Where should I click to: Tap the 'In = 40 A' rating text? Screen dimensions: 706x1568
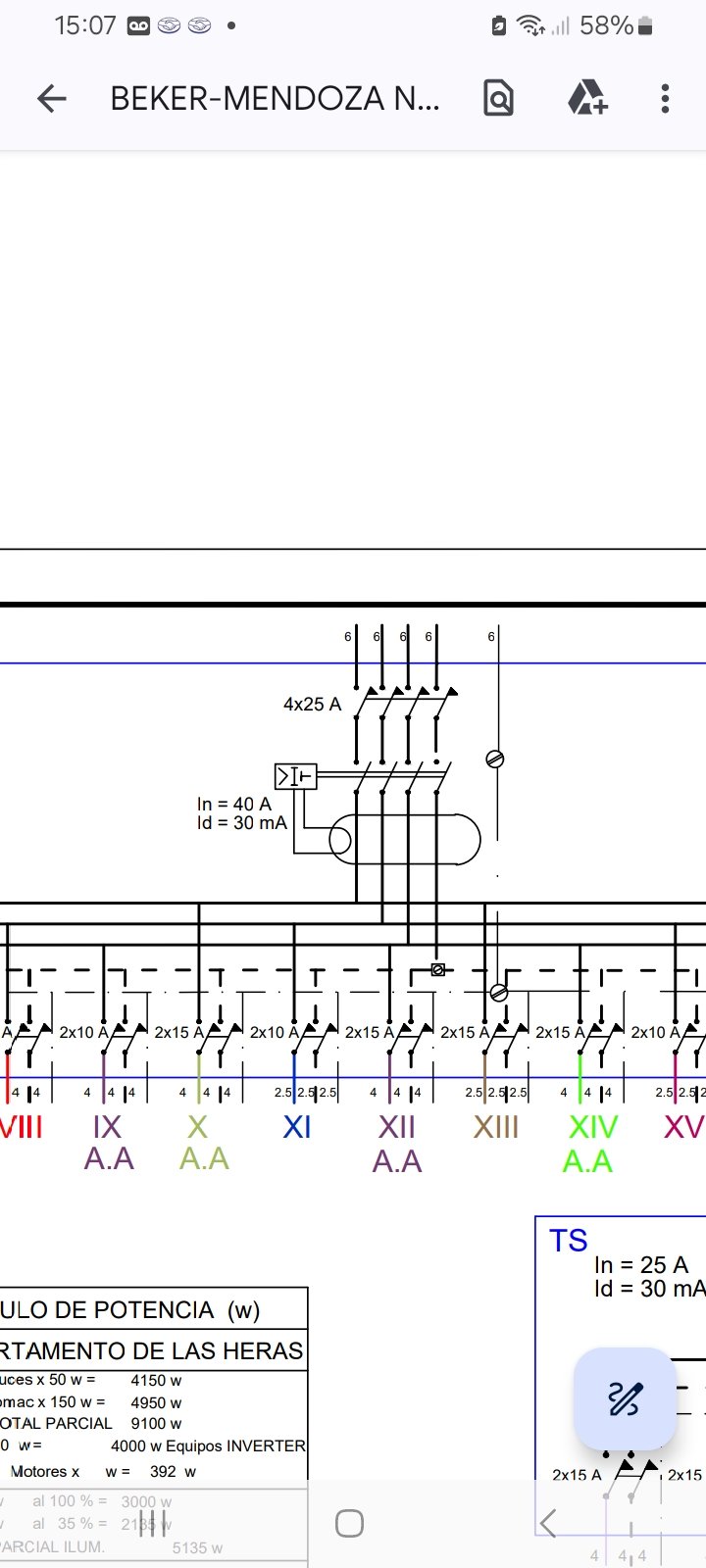233,804
